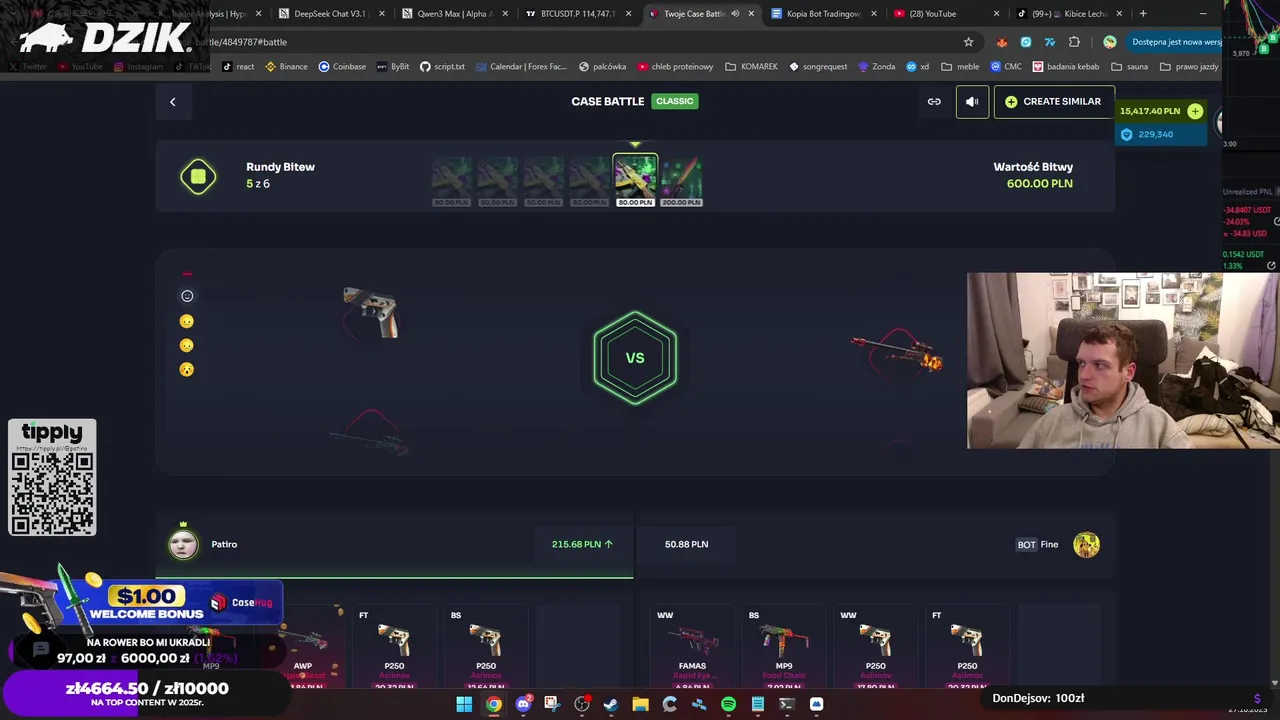1280x720 pixels.
Task: Click the 215.68 PLN player total
Action: tap(582, 544)
